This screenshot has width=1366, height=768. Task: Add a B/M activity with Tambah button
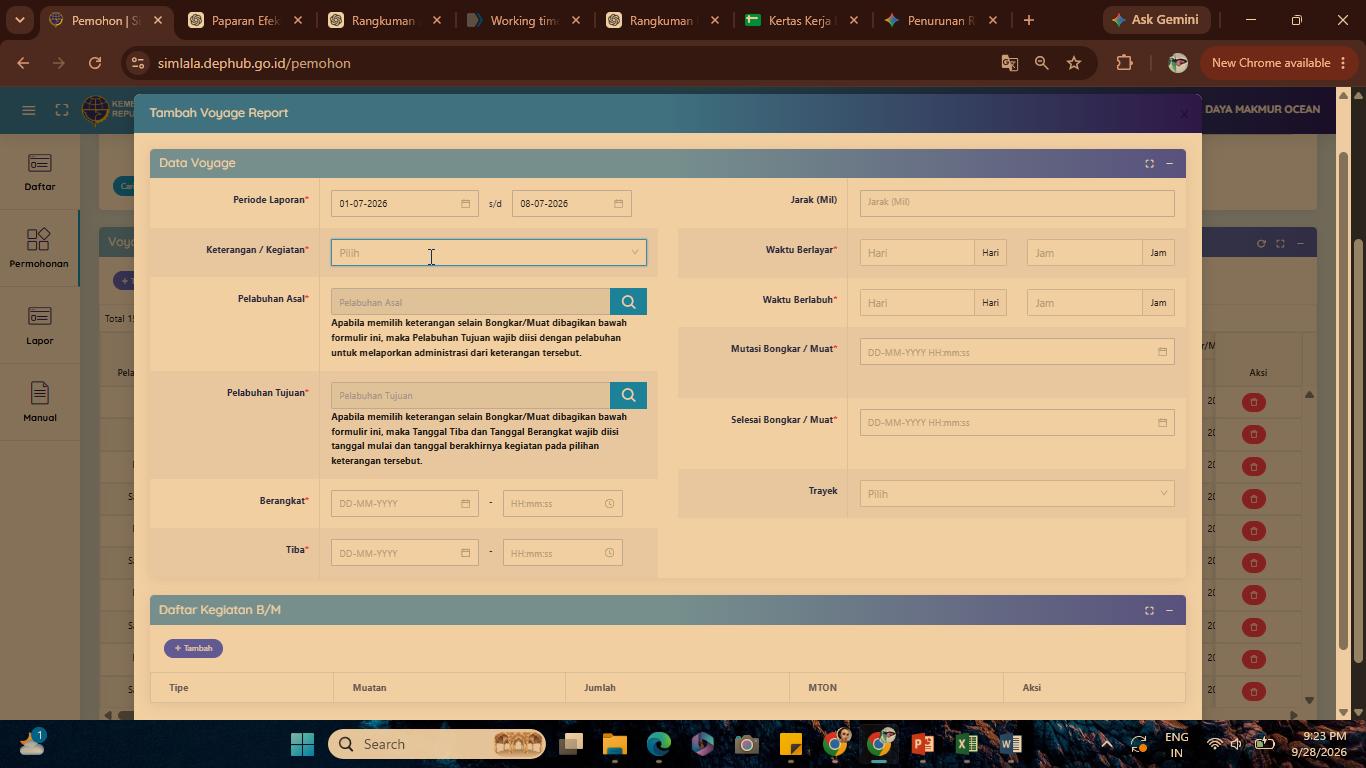[x=193, y=648]
